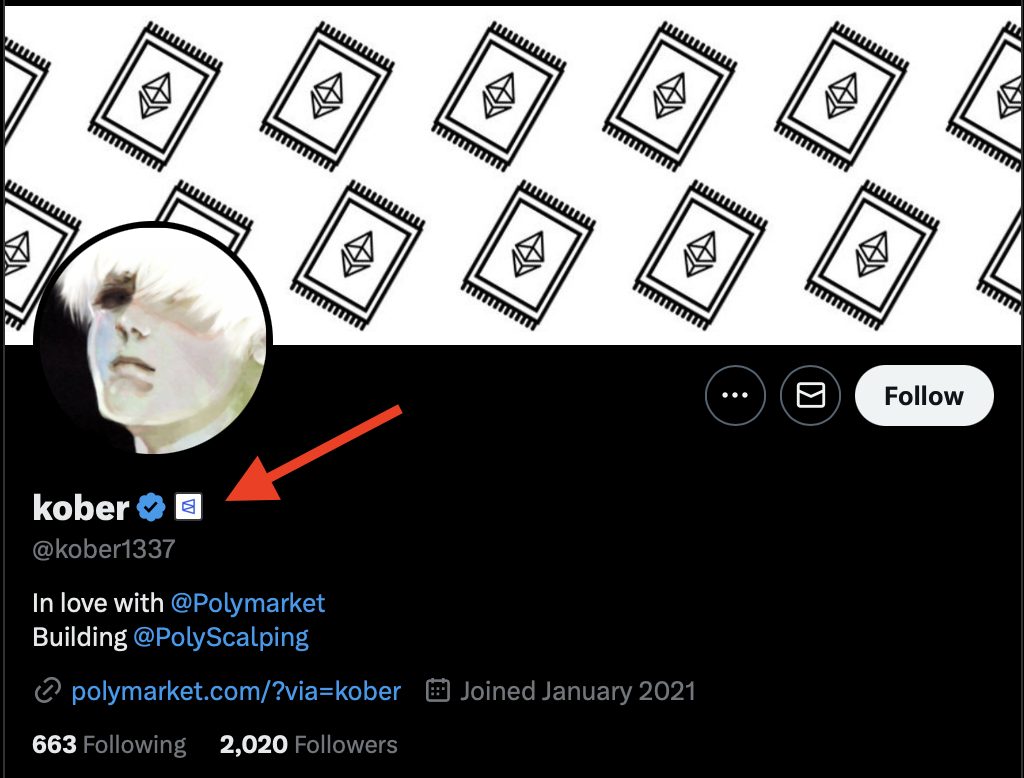
Task: Click the Joined January 2021 text
Action: (x=577, y=691)
